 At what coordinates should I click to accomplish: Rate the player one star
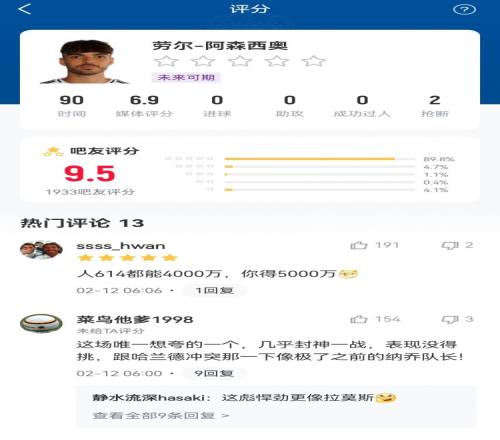pos(166,61)
